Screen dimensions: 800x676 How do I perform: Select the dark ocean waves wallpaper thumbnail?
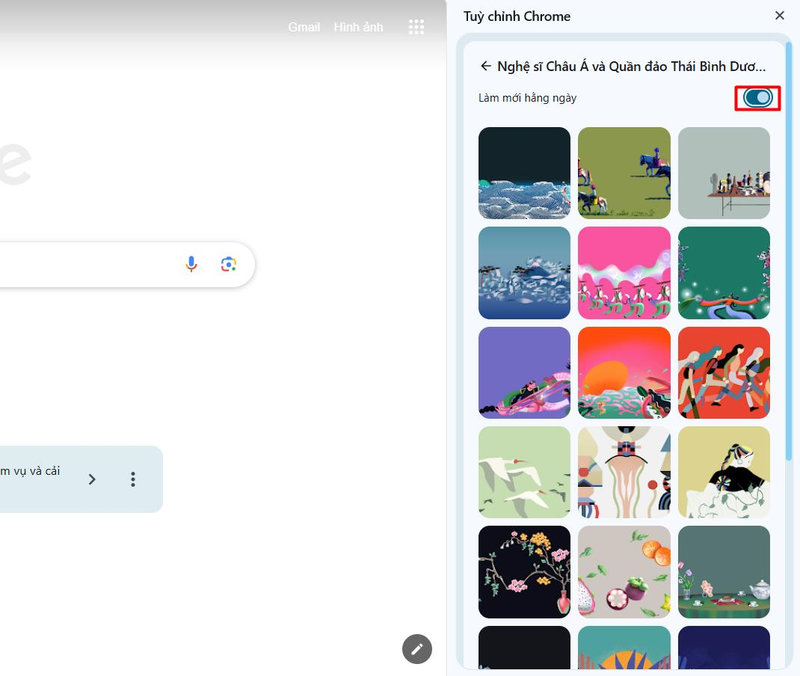click(524, 173)
